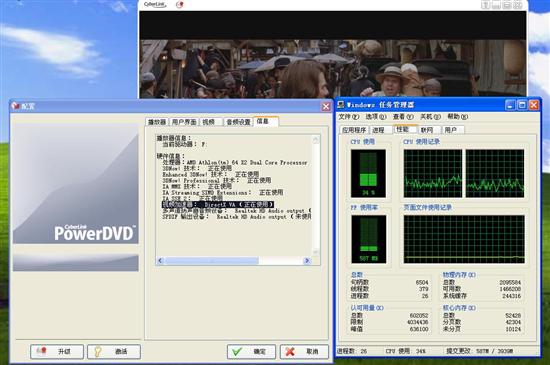Click the '系统缓存' row under 物理内存

(x=482, y=296)
